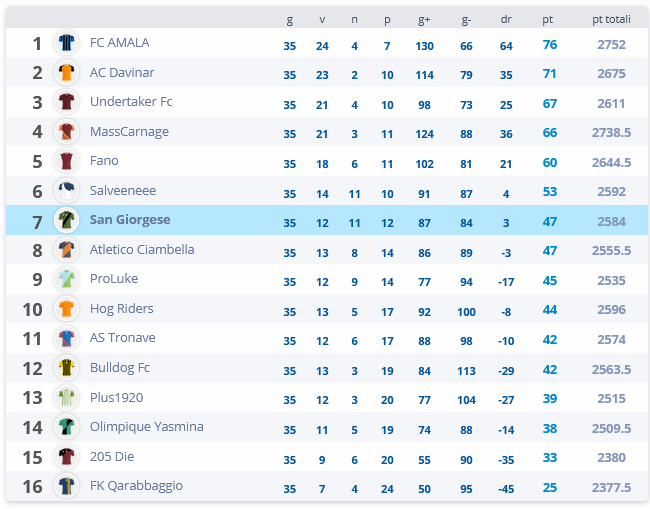Open the Plus1920 team link
This screenshot has width=650, height=509.
coord(116,398)
